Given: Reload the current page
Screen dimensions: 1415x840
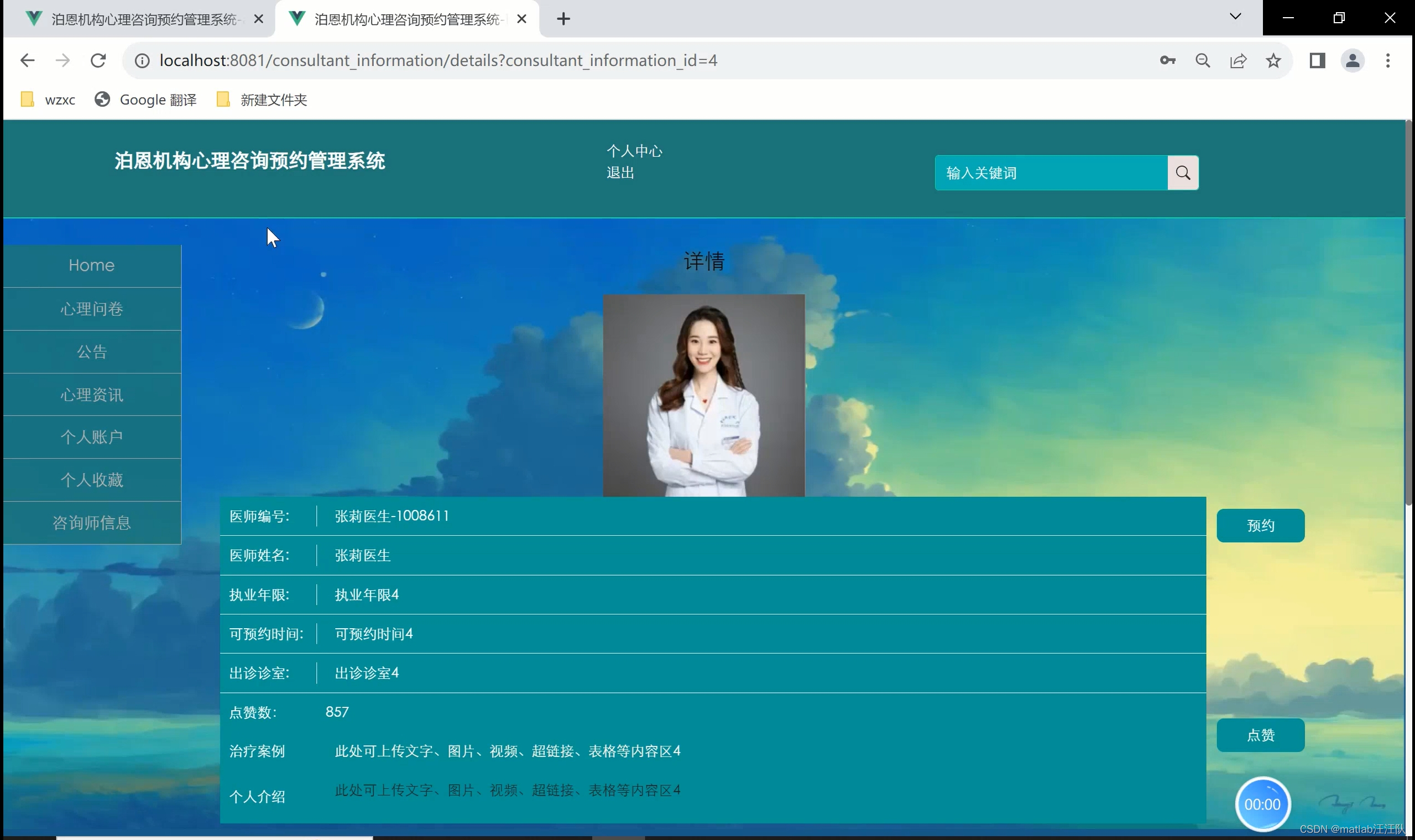Looking at the screenshot, I should (x=98, y=61).
